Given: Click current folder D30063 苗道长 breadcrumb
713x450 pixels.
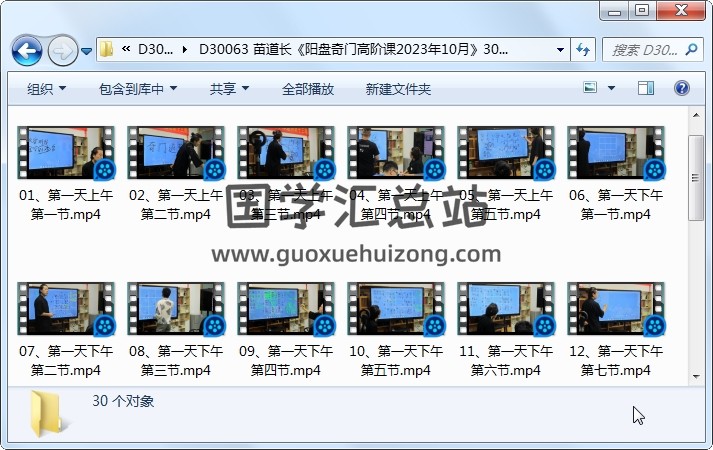Looking at the screenshot, I should click(353, 50).
